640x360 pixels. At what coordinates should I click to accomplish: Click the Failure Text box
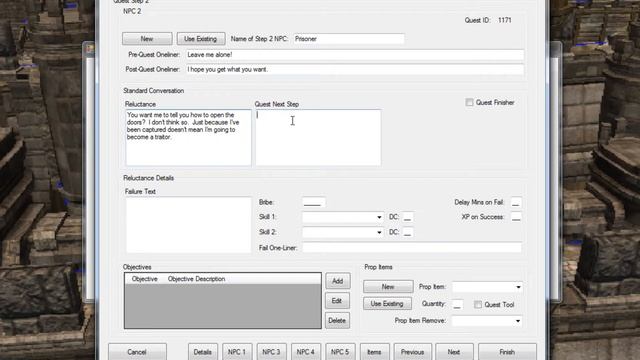coord(188,225)
